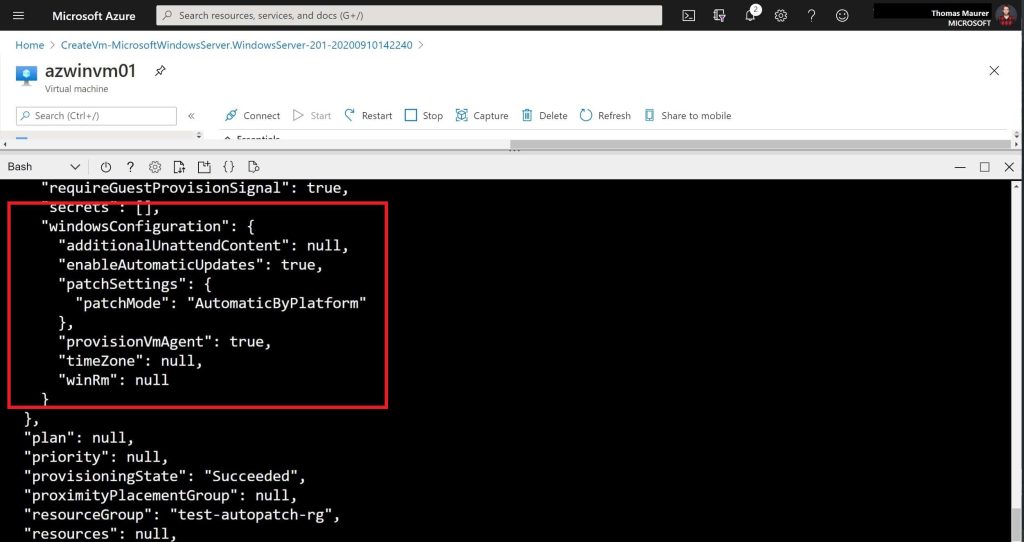Open the portal hamburger menu
The height and width of the screenshot is (542, 1024).
tap(18, 16)
